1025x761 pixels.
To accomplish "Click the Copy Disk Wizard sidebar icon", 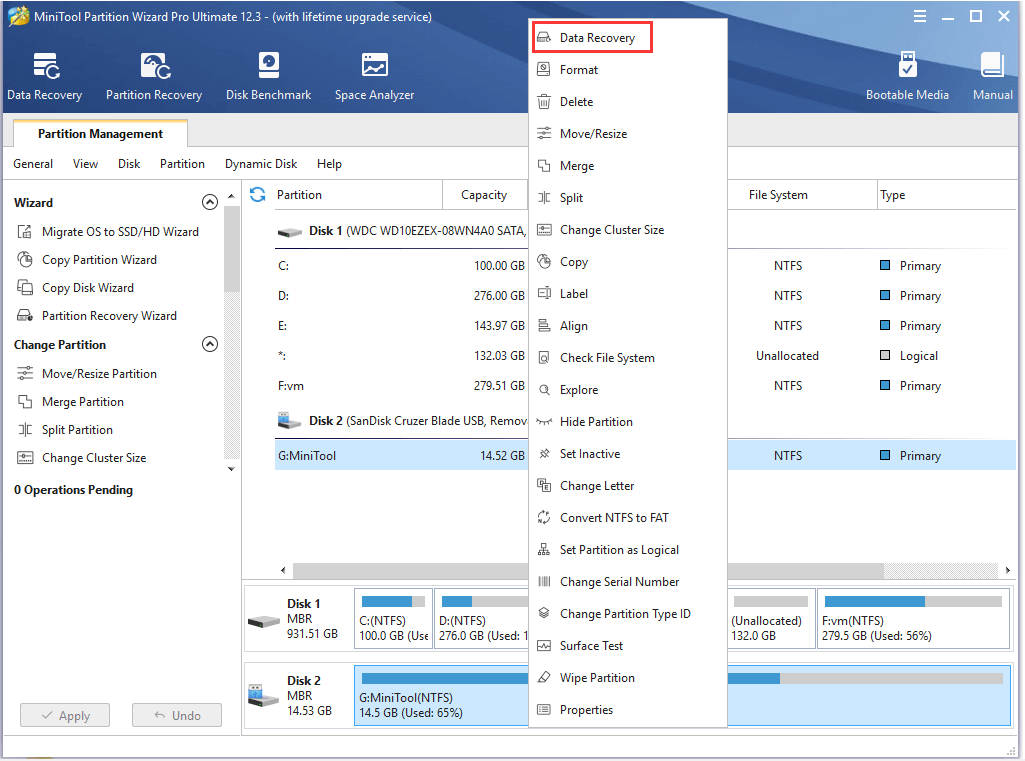I will coord(25,288).
